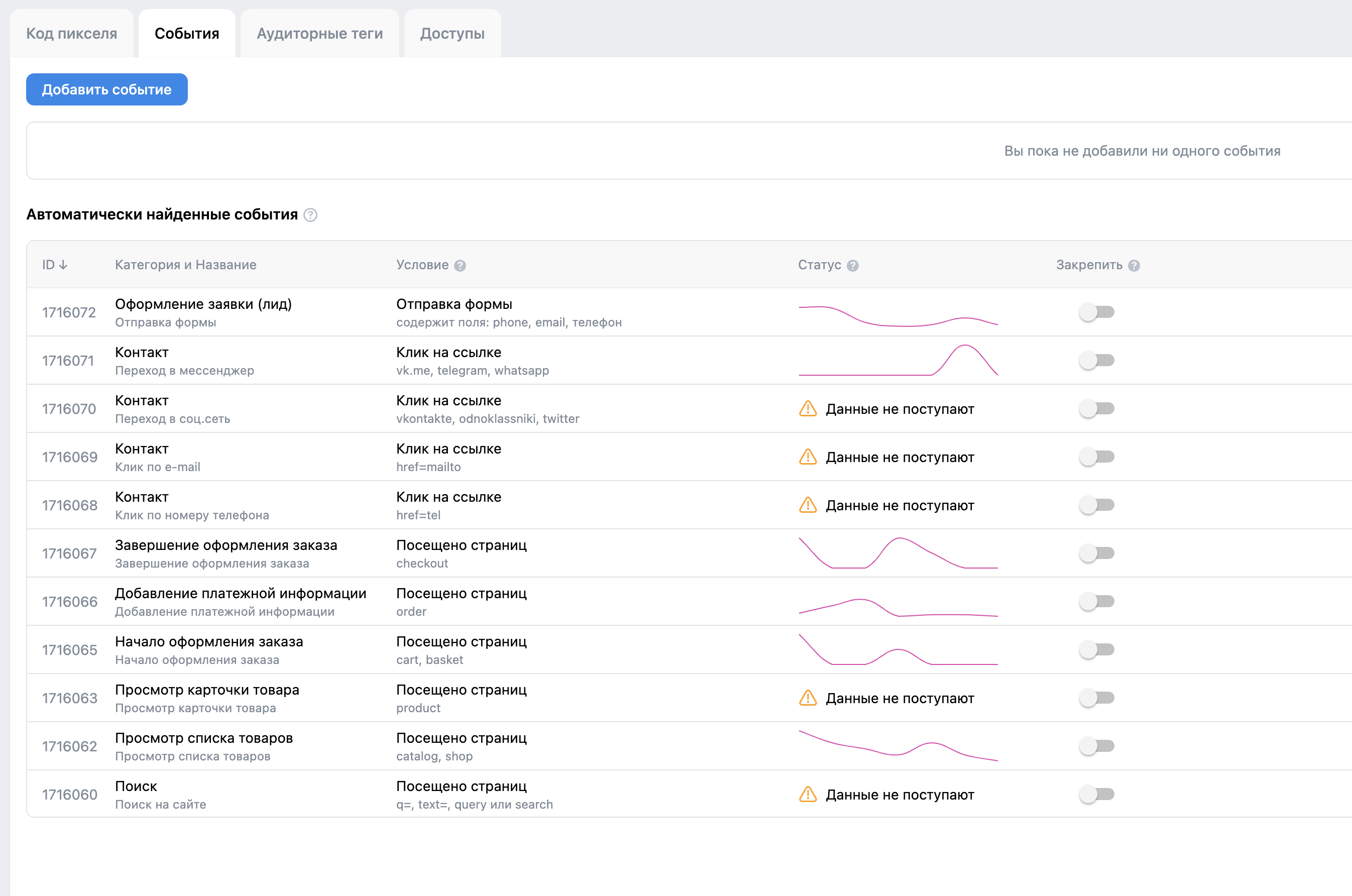
Task: Switch on pin for Просмотр списка товаров
Action: pos(1096,746)
